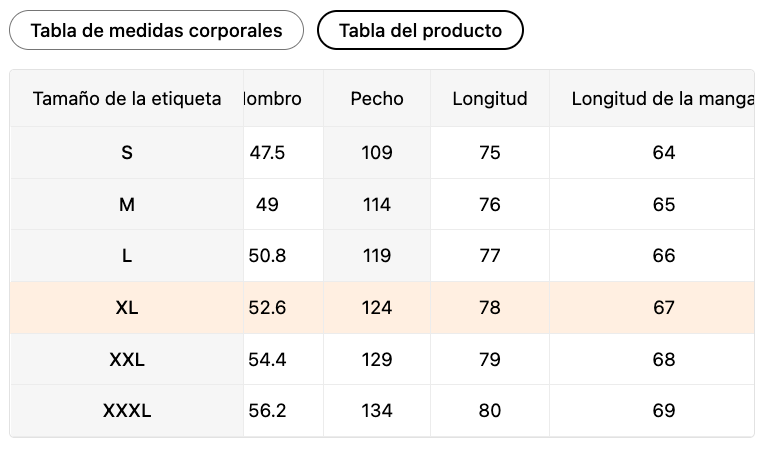The image size is (772, 458).
Task: Select the S size row label
Action: [x=127, y=153]
